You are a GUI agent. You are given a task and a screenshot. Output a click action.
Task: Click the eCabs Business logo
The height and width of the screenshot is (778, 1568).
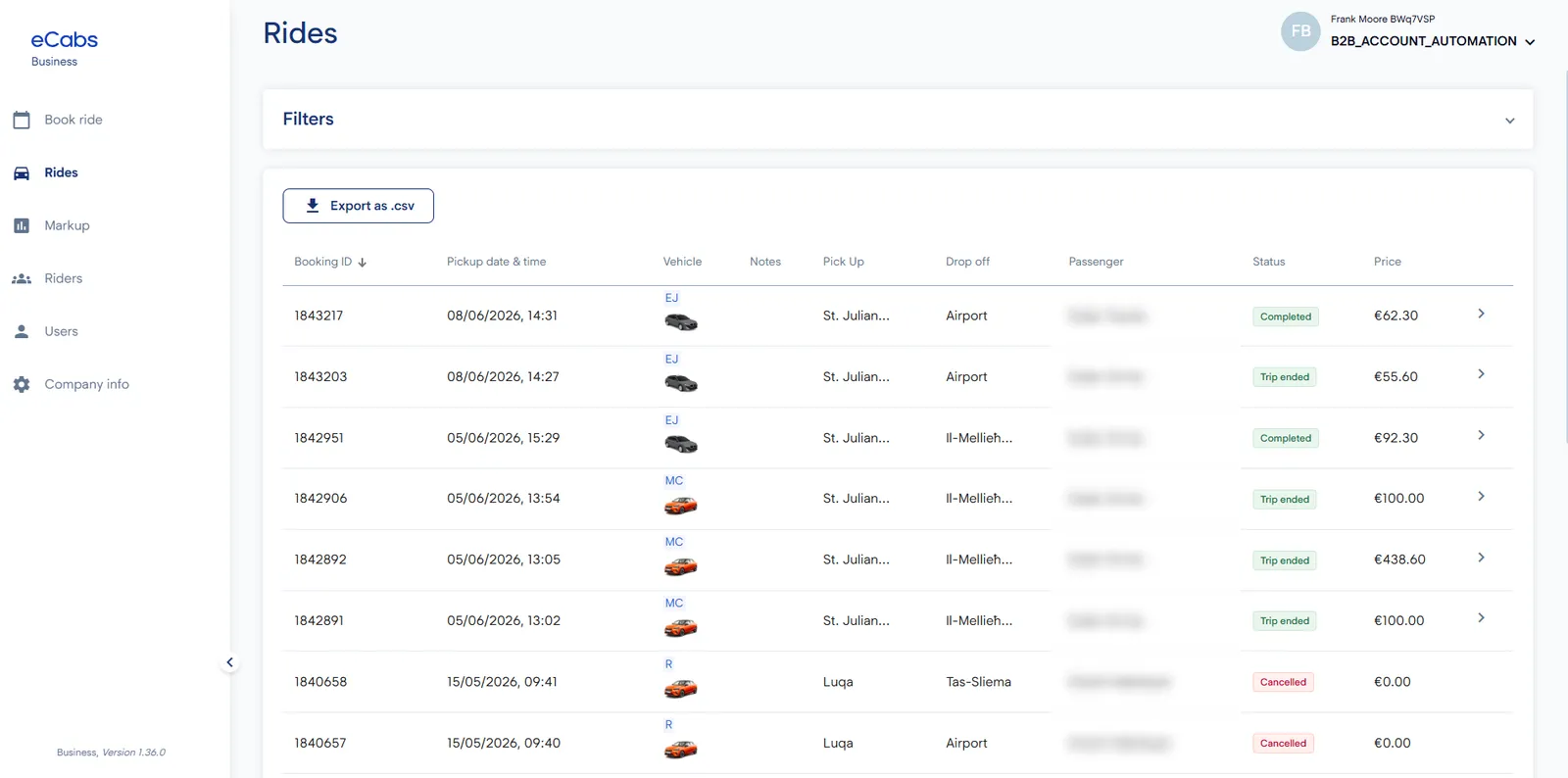(x=64, y=48)
